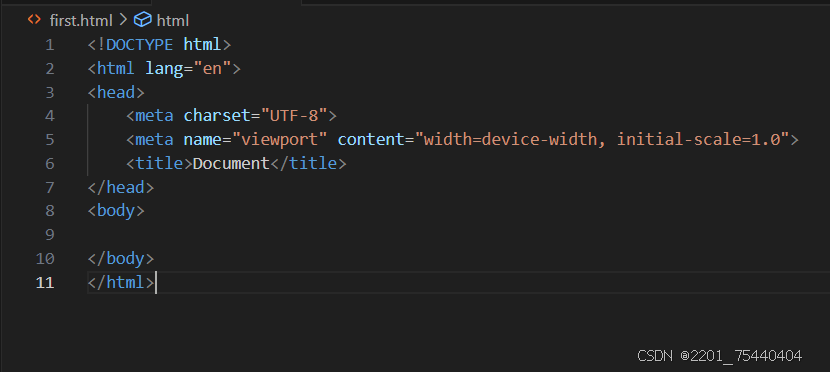The height and width of the screenshot is (372, 830).
Task: Click the closing body tag
Action: point(121,259)
